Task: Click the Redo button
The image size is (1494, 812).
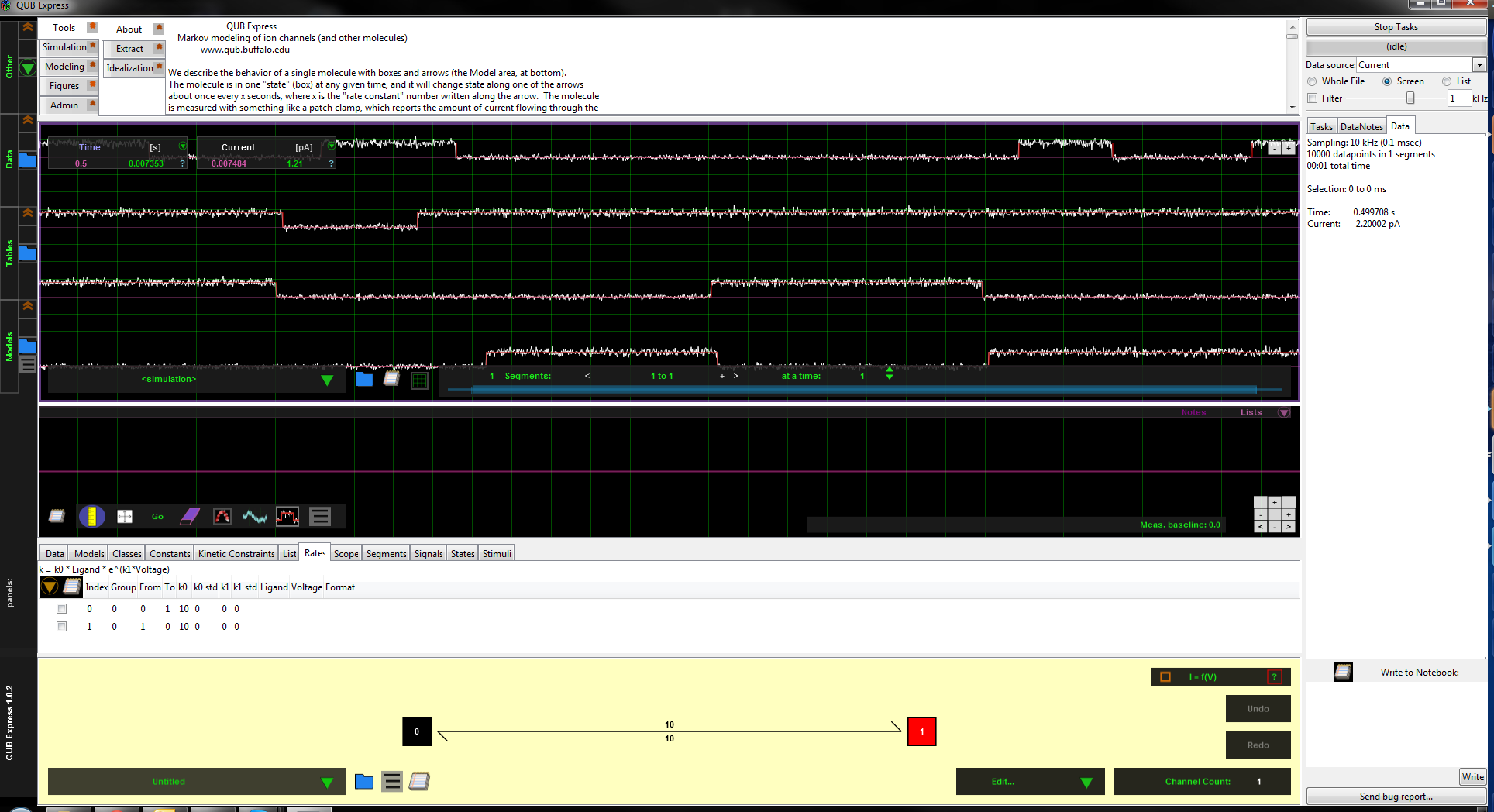Action: tap(1258, 745)
